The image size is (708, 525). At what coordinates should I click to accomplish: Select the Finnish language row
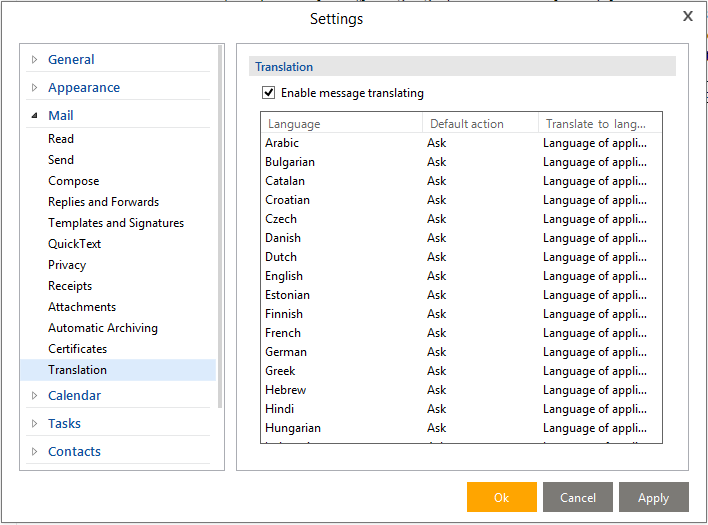pos(461,314)
